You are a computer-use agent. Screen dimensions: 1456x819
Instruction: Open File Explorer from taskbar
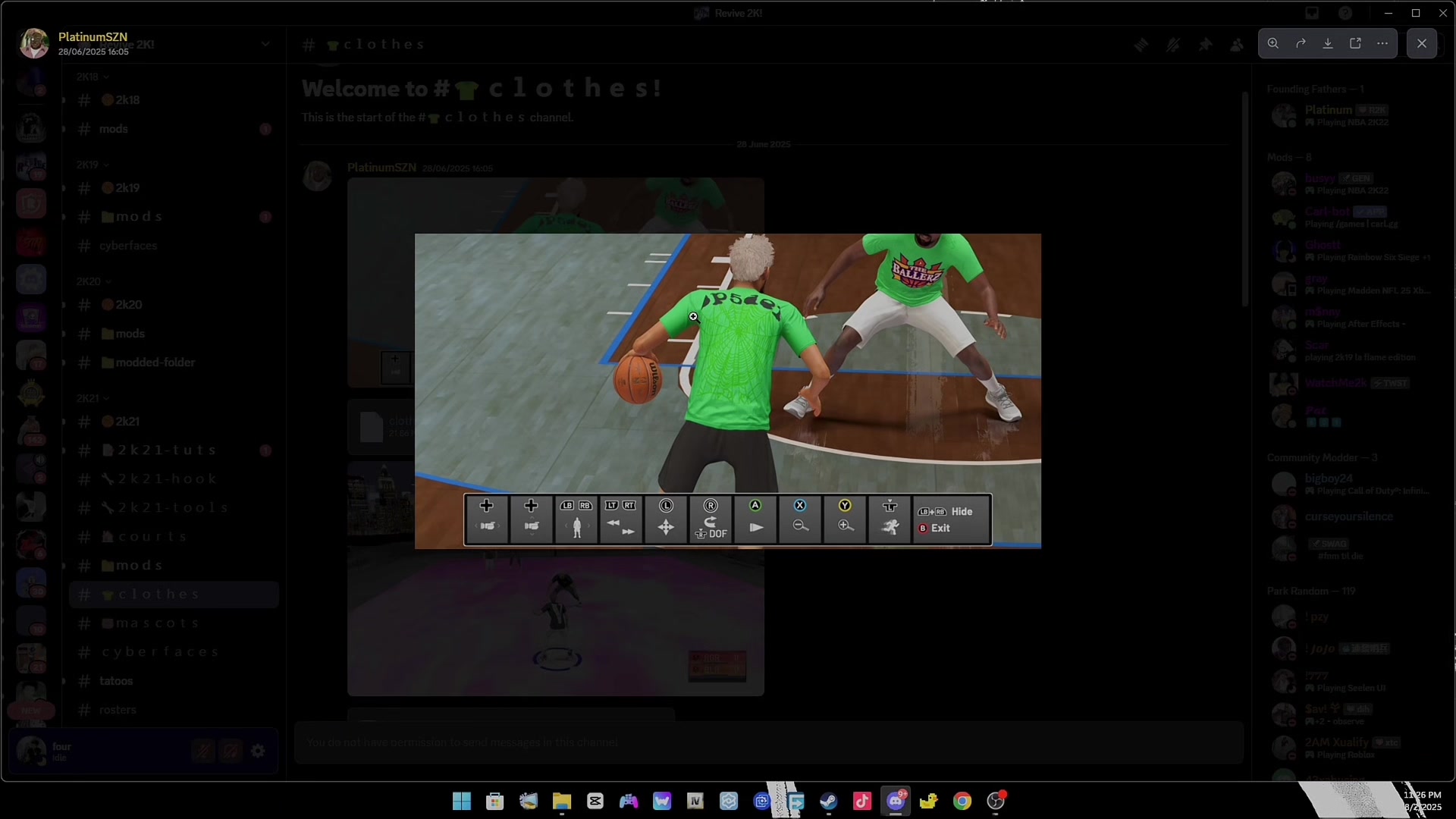(x=562, y=801)
